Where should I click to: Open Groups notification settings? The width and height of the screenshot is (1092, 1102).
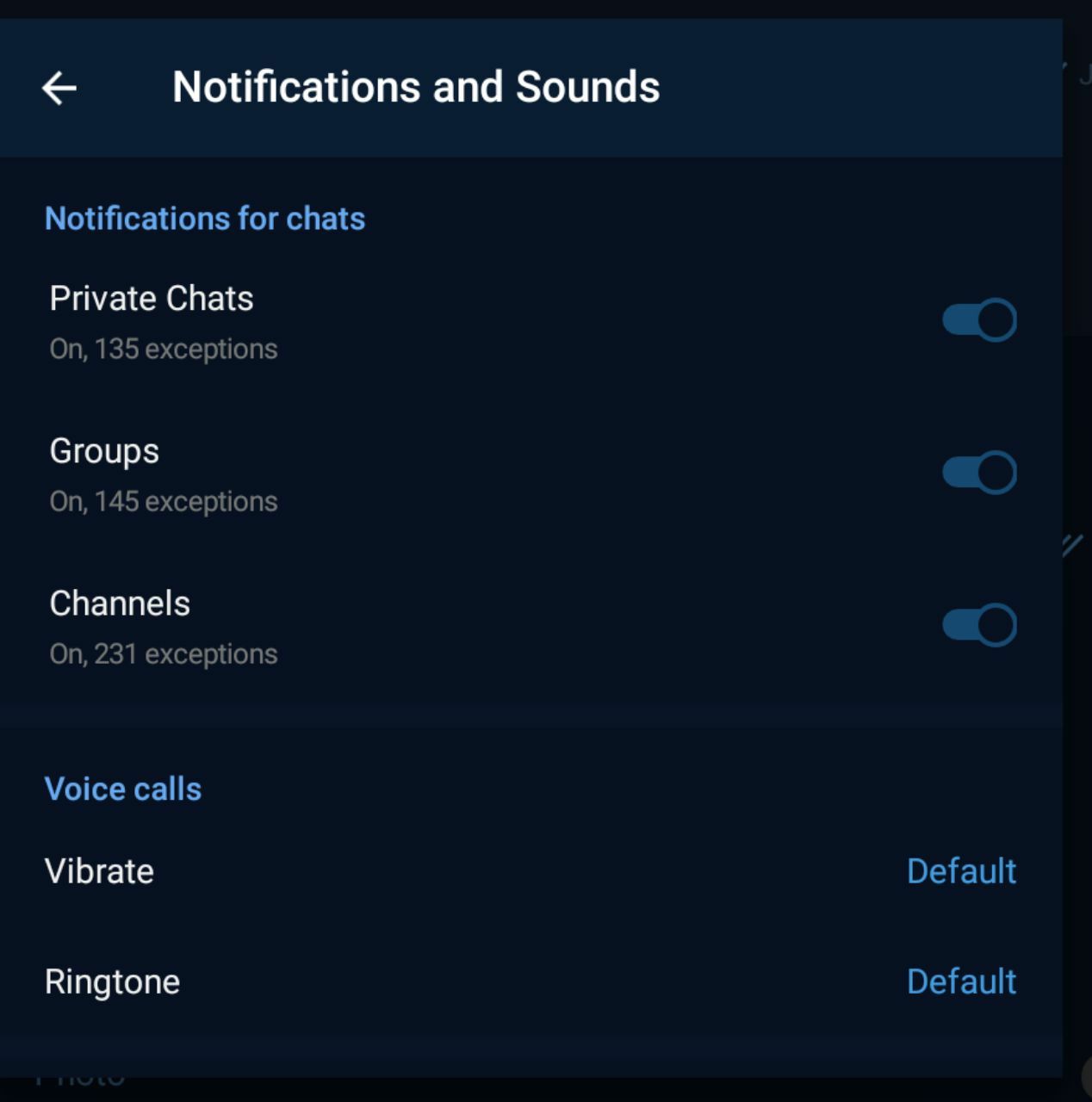[104, 451]
